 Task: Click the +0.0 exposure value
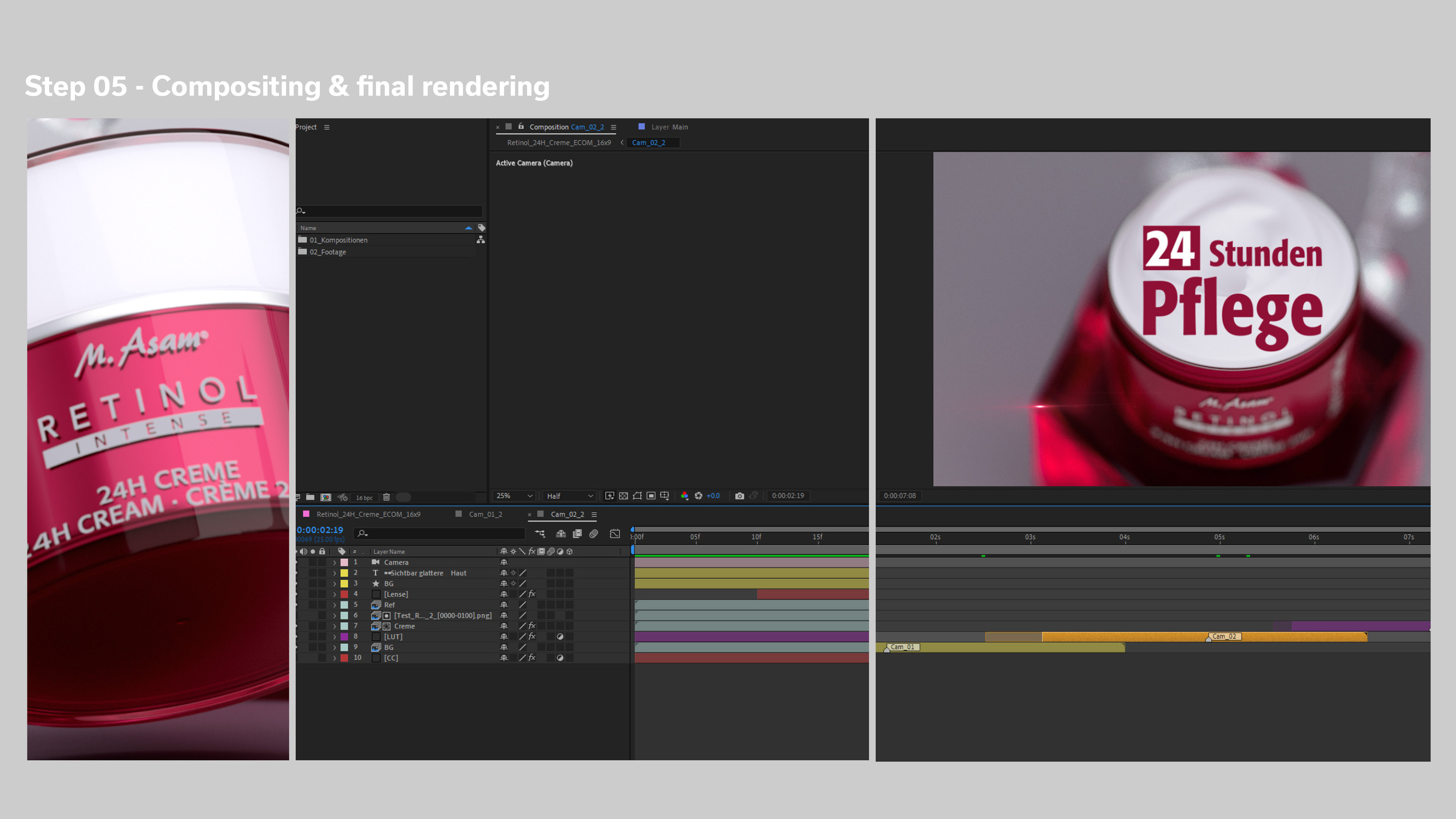pos(713,496)
